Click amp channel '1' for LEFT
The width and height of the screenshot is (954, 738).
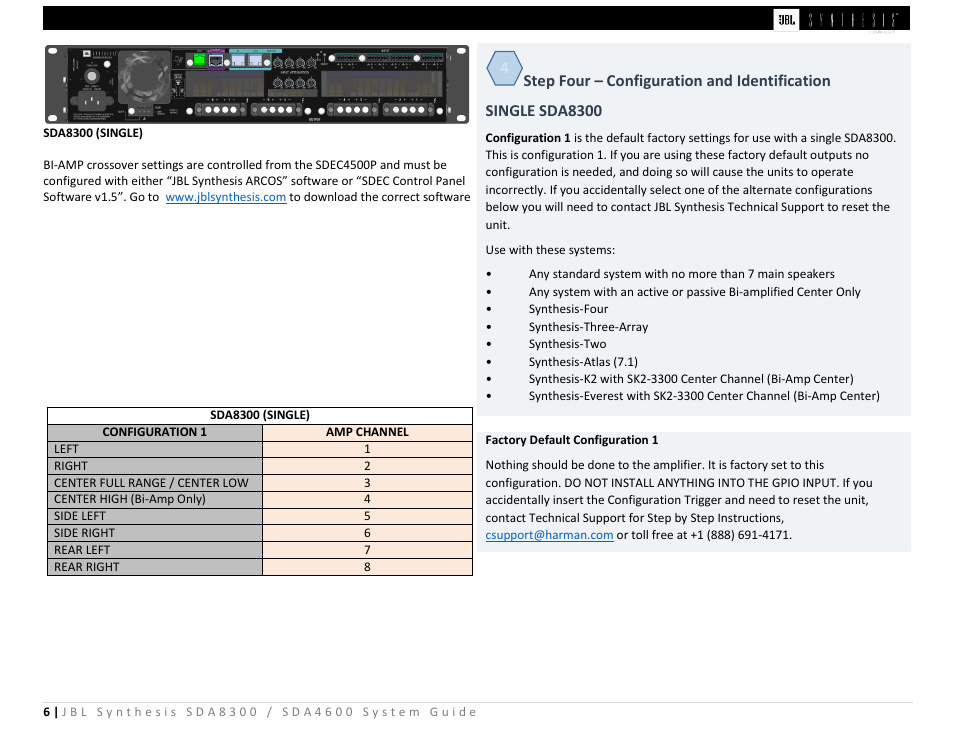(367, 449)
